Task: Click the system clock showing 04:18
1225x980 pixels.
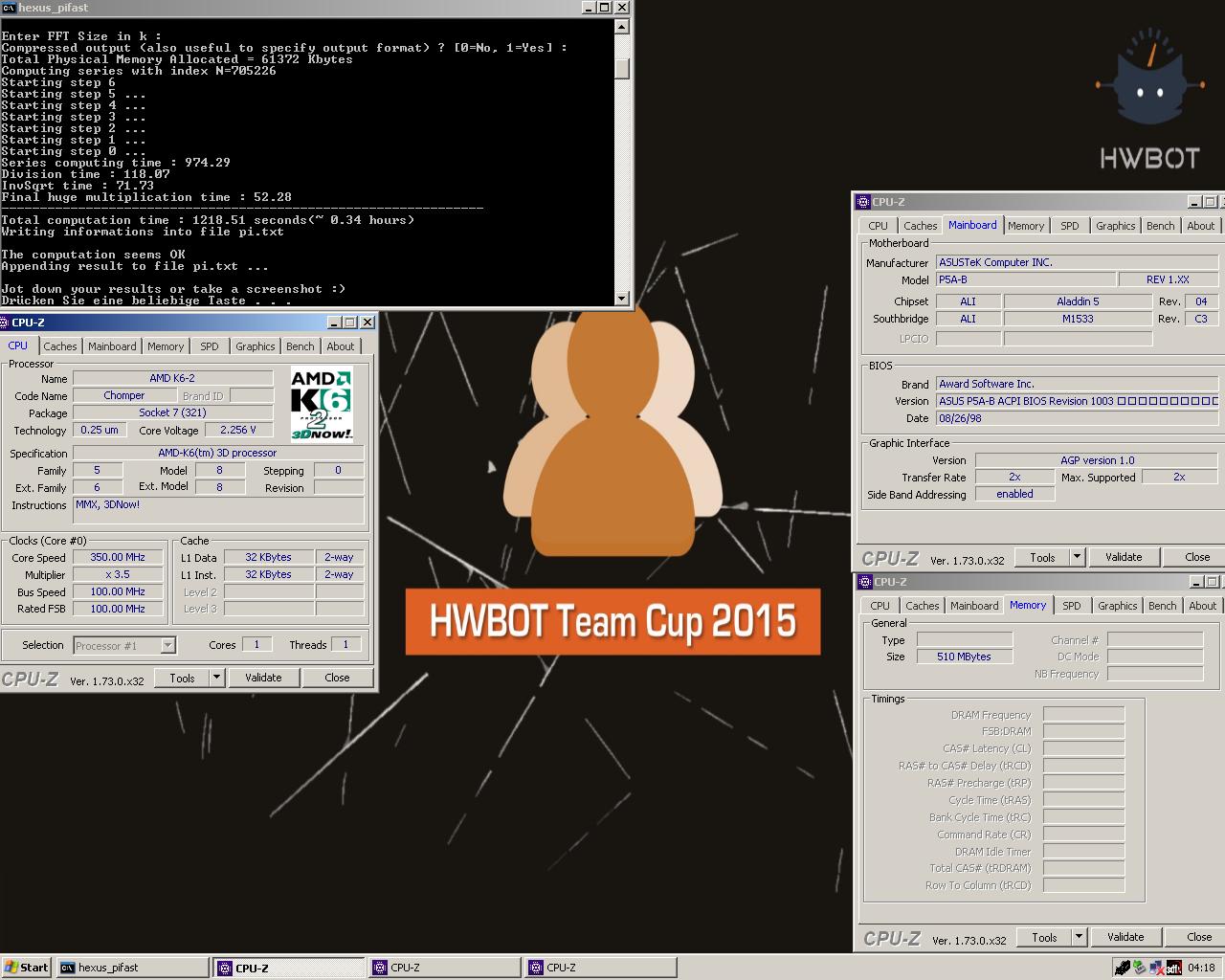Action: (x=1201, y=968)
